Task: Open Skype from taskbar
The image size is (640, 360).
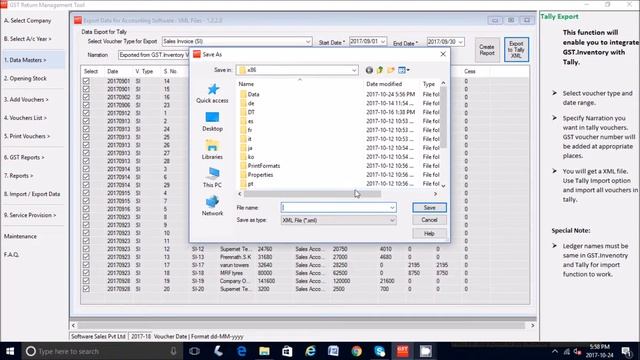Action: pos(380,351)
